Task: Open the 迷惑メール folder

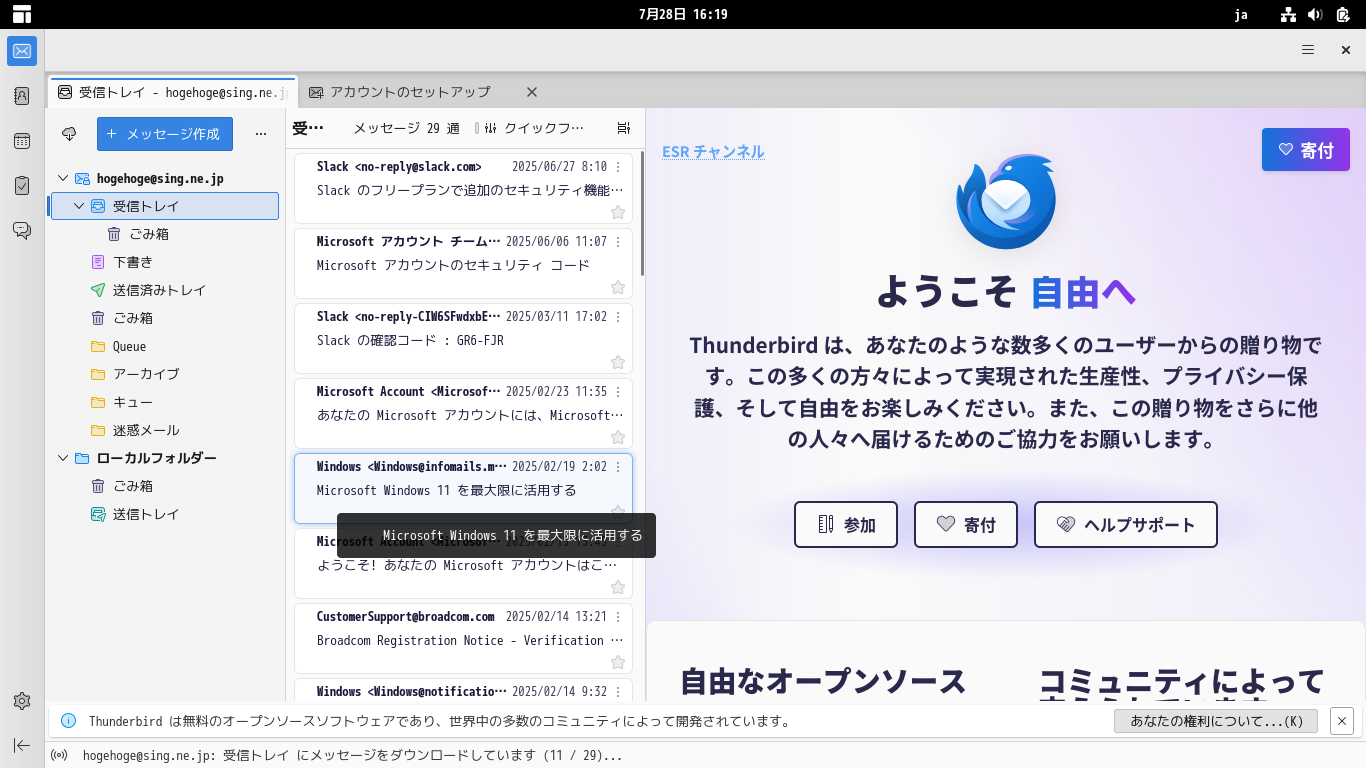Action: 165,430
